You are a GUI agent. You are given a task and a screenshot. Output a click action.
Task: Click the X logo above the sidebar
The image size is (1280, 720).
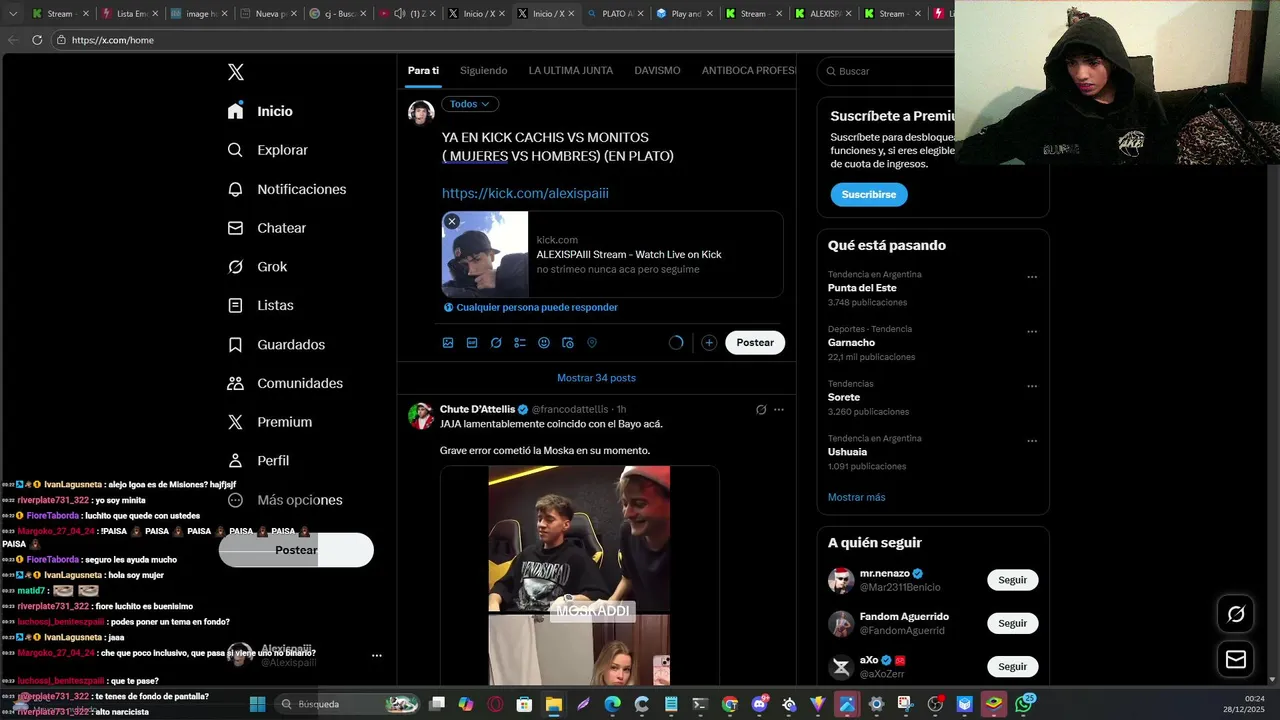[235, 72]
